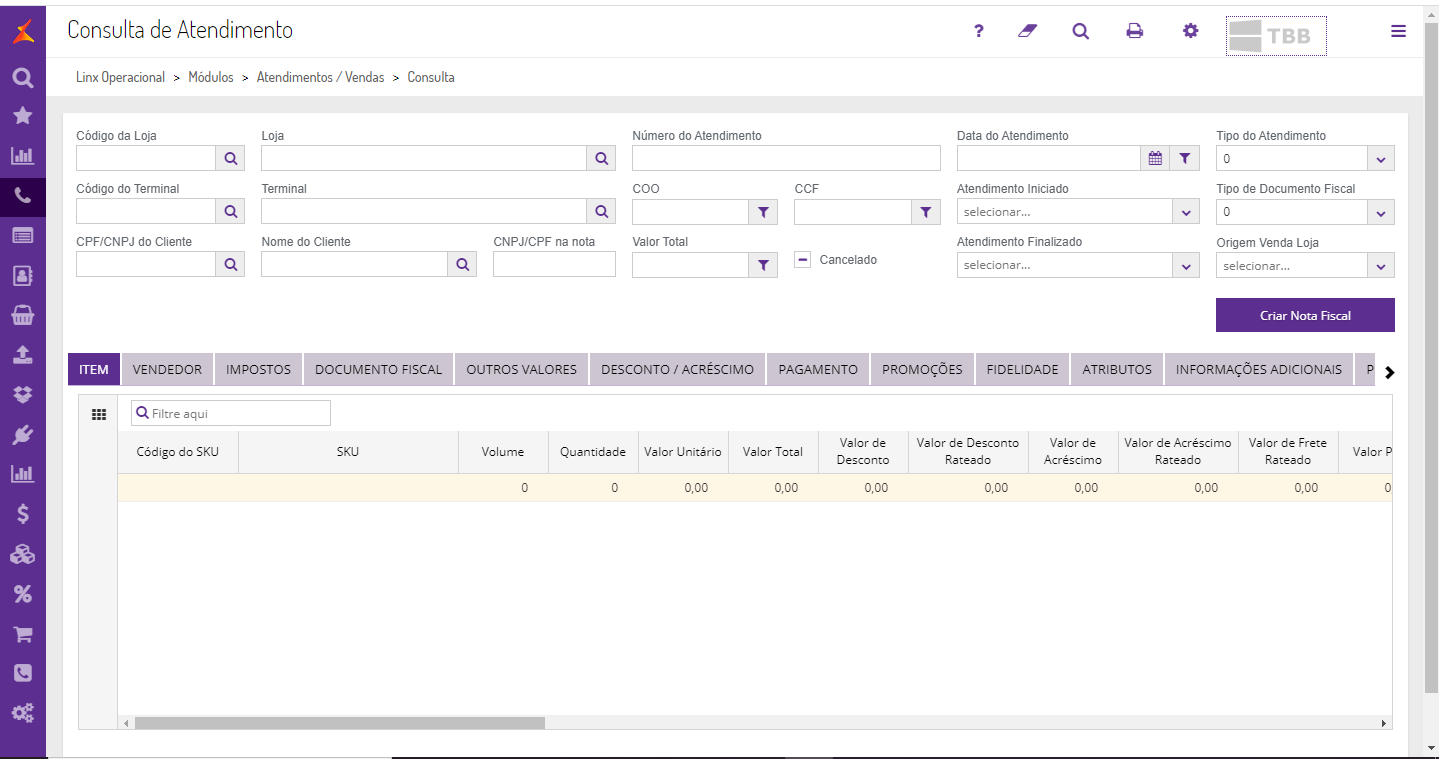The image size is (1439, 759).
Task: Open the DOCUMENTO FISCAL tab
Action: pyautogui.click(x=378, y=369)
